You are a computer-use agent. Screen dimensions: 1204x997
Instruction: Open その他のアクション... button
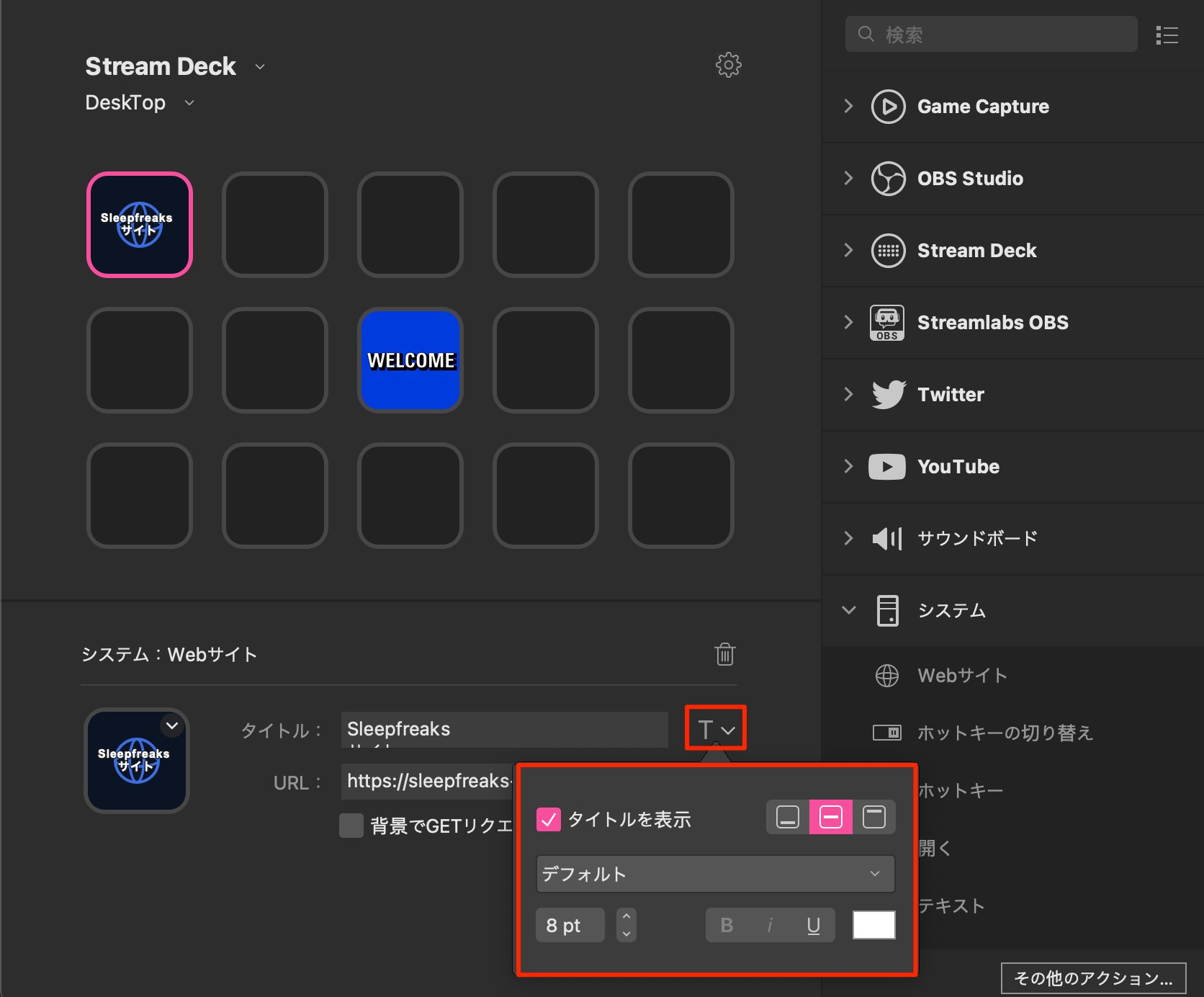(1093, 978)
